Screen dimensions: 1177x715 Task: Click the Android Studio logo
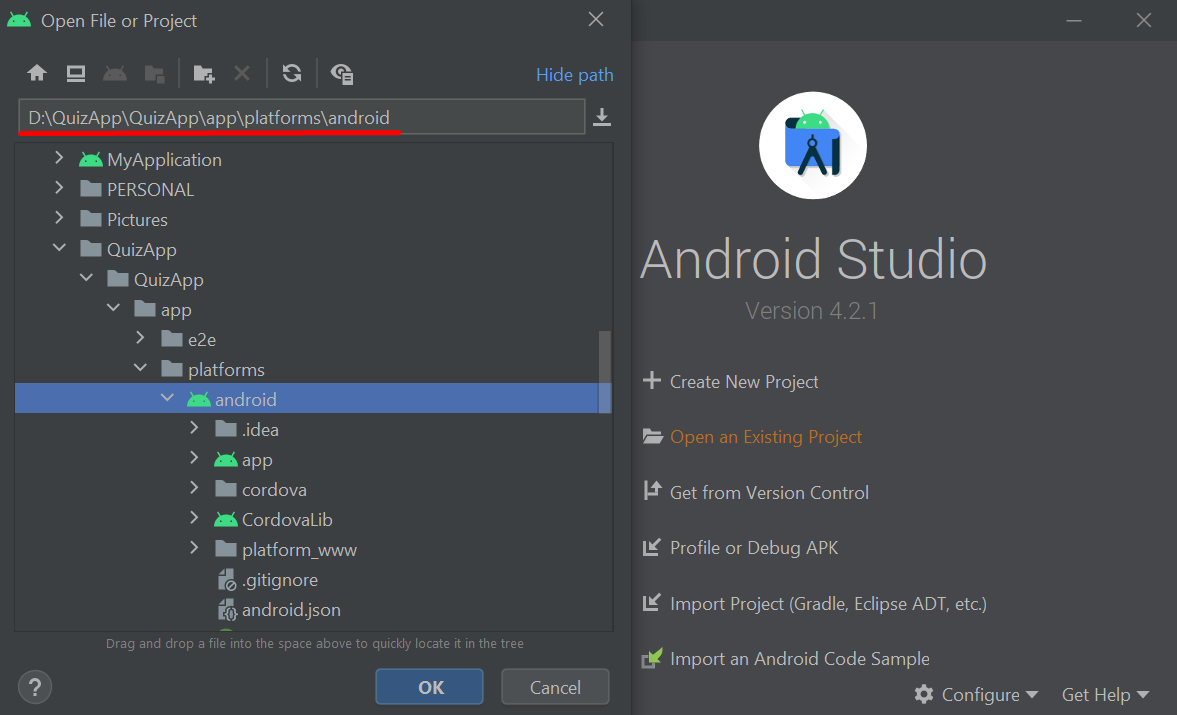click(x=813, y=146)
